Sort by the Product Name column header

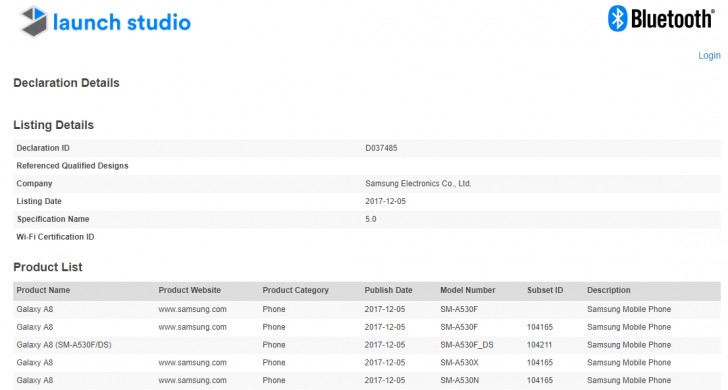[43, 290]
